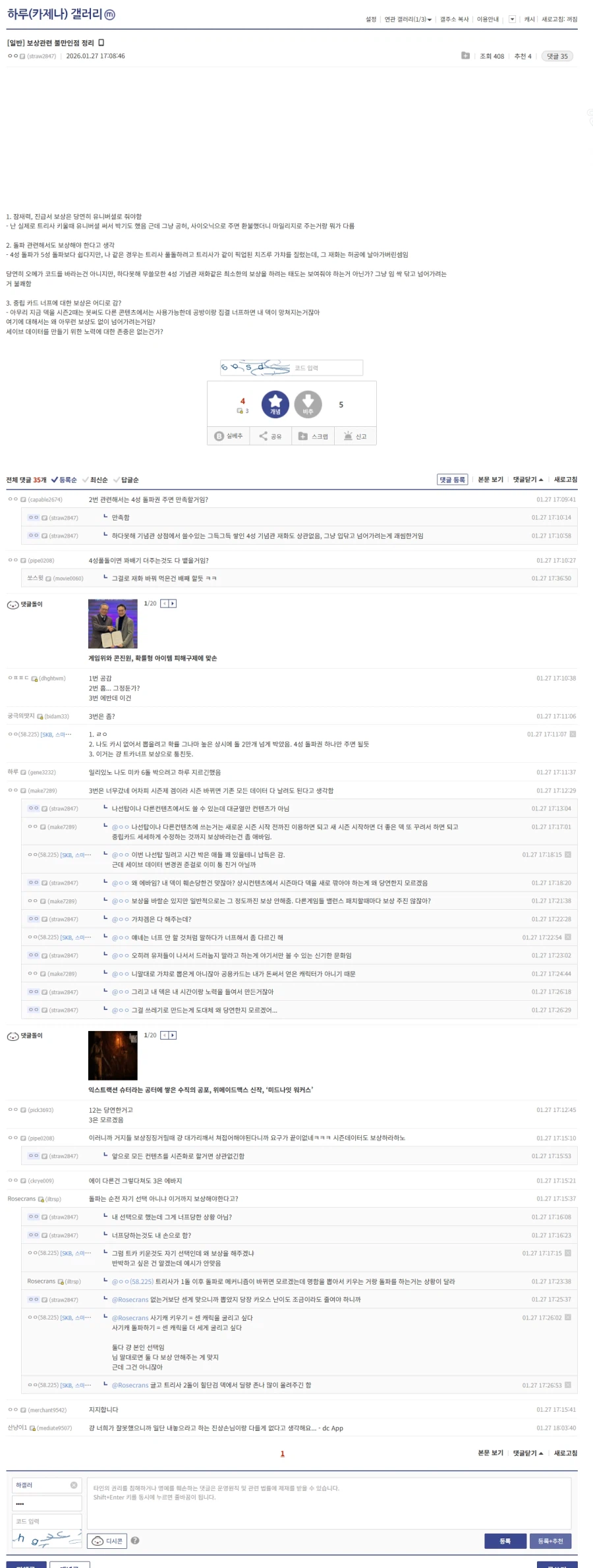Click delete icon on reply at 17:26:53
The image size is (593, 1568).
coord(568,1385)
